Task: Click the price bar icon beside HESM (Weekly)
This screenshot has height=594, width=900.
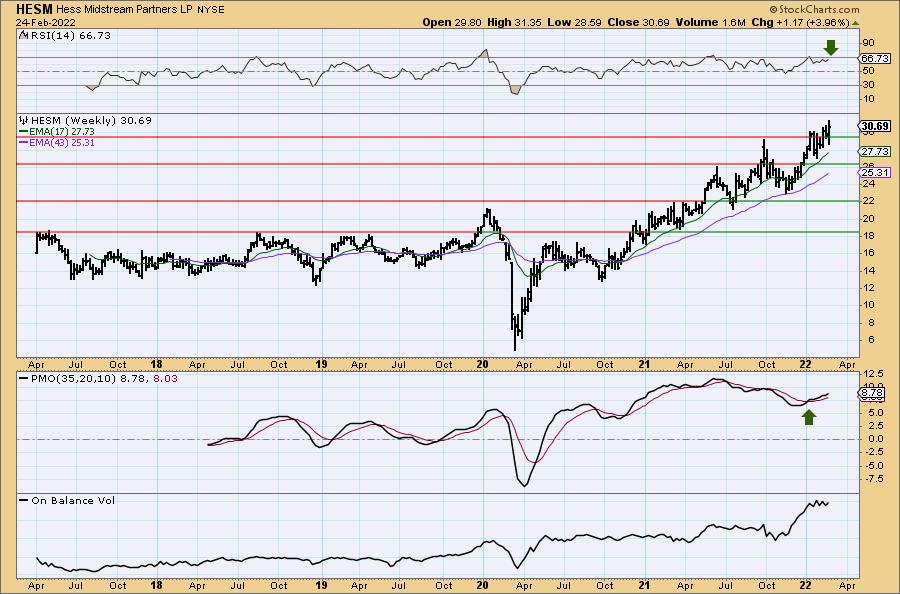Action: (24, 121)
